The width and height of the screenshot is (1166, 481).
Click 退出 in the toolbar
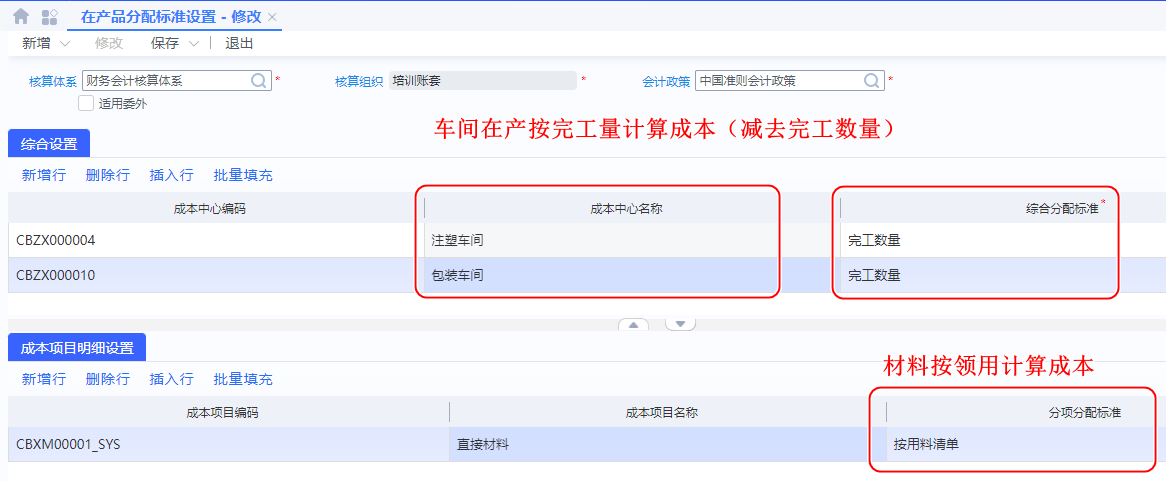pyautogui.click(x=239, y=43)
